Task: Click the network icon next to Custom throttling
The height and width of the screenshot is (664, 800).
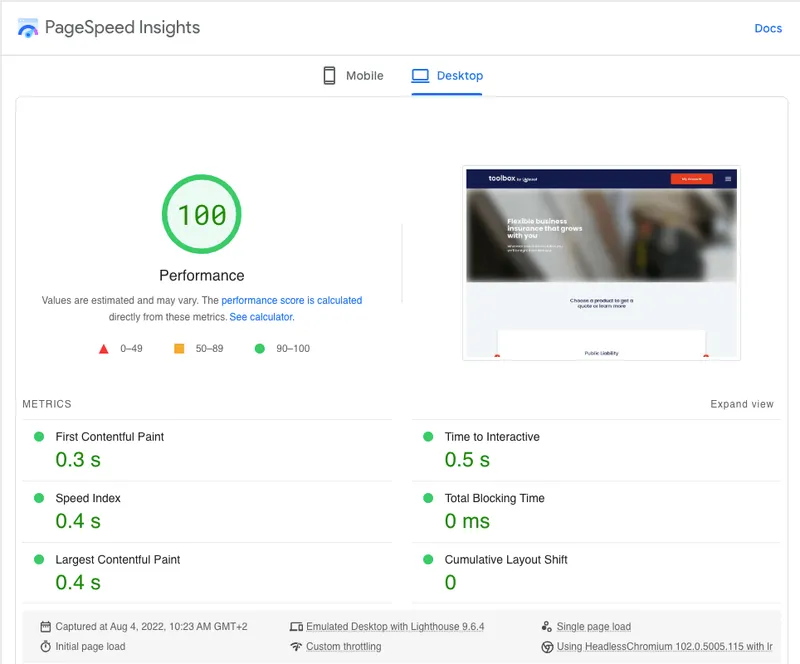Action: pyautogui.click(x=296, y=646)
